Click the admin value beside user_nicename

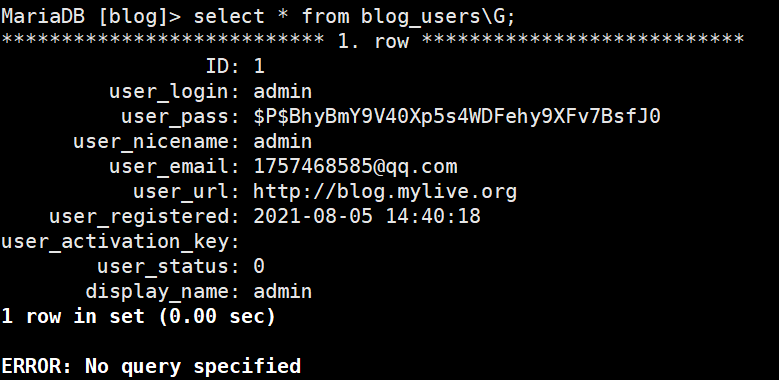point(283,142)
